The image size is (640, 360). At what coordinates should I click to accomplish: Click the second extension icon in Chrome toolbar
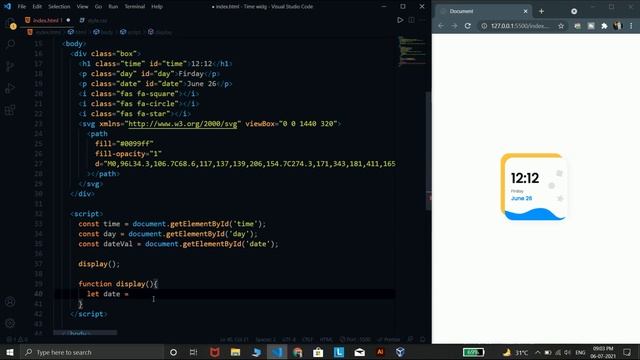591,26
